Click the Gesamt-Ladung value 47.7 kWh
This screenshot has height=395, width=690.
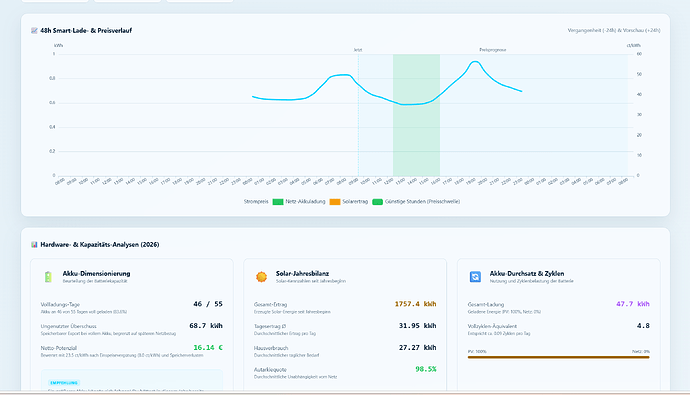click(633, 304)
